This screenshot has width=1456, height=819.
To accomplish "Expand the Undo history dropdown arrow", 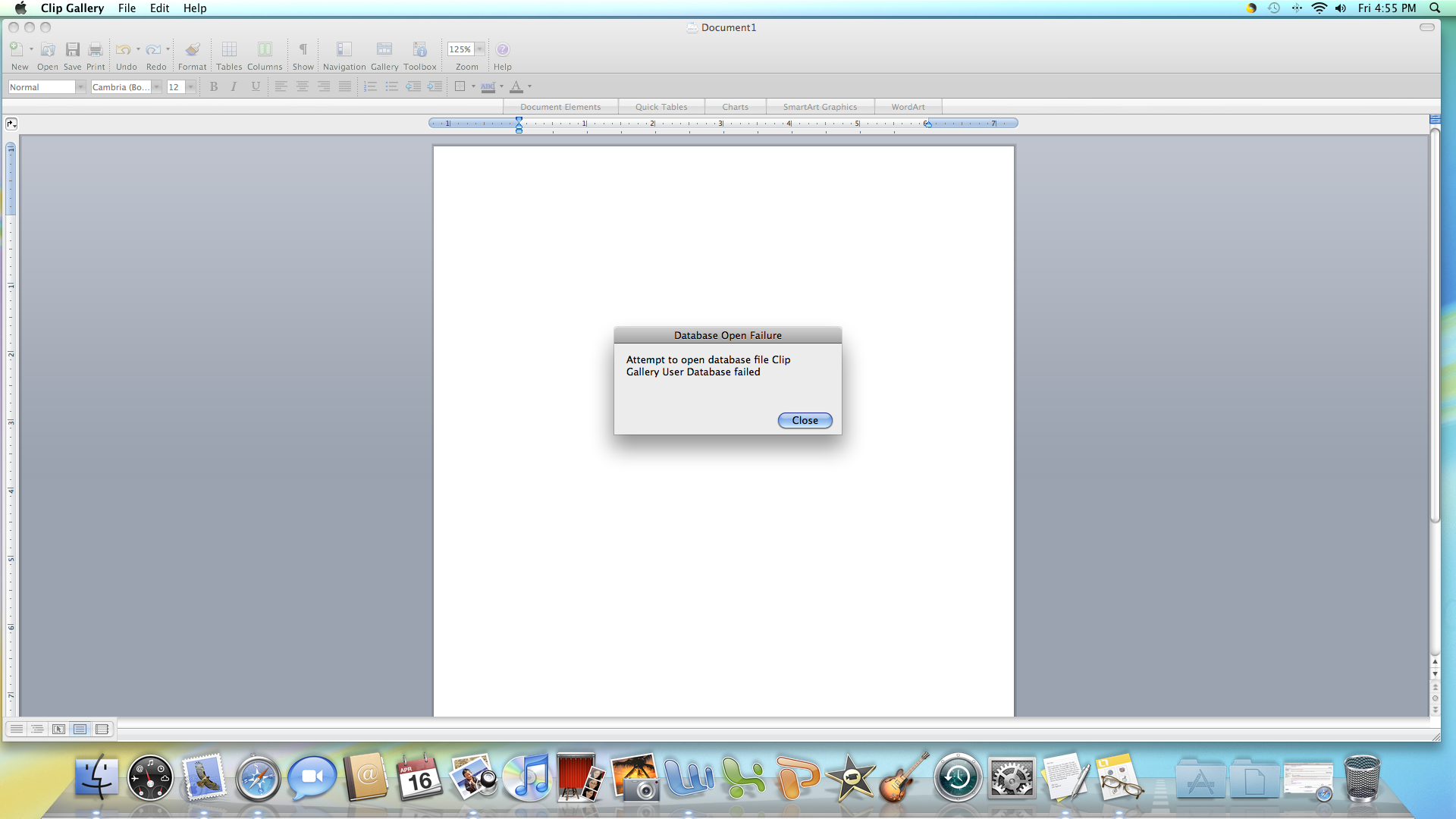I will click(x=138, y=49).
